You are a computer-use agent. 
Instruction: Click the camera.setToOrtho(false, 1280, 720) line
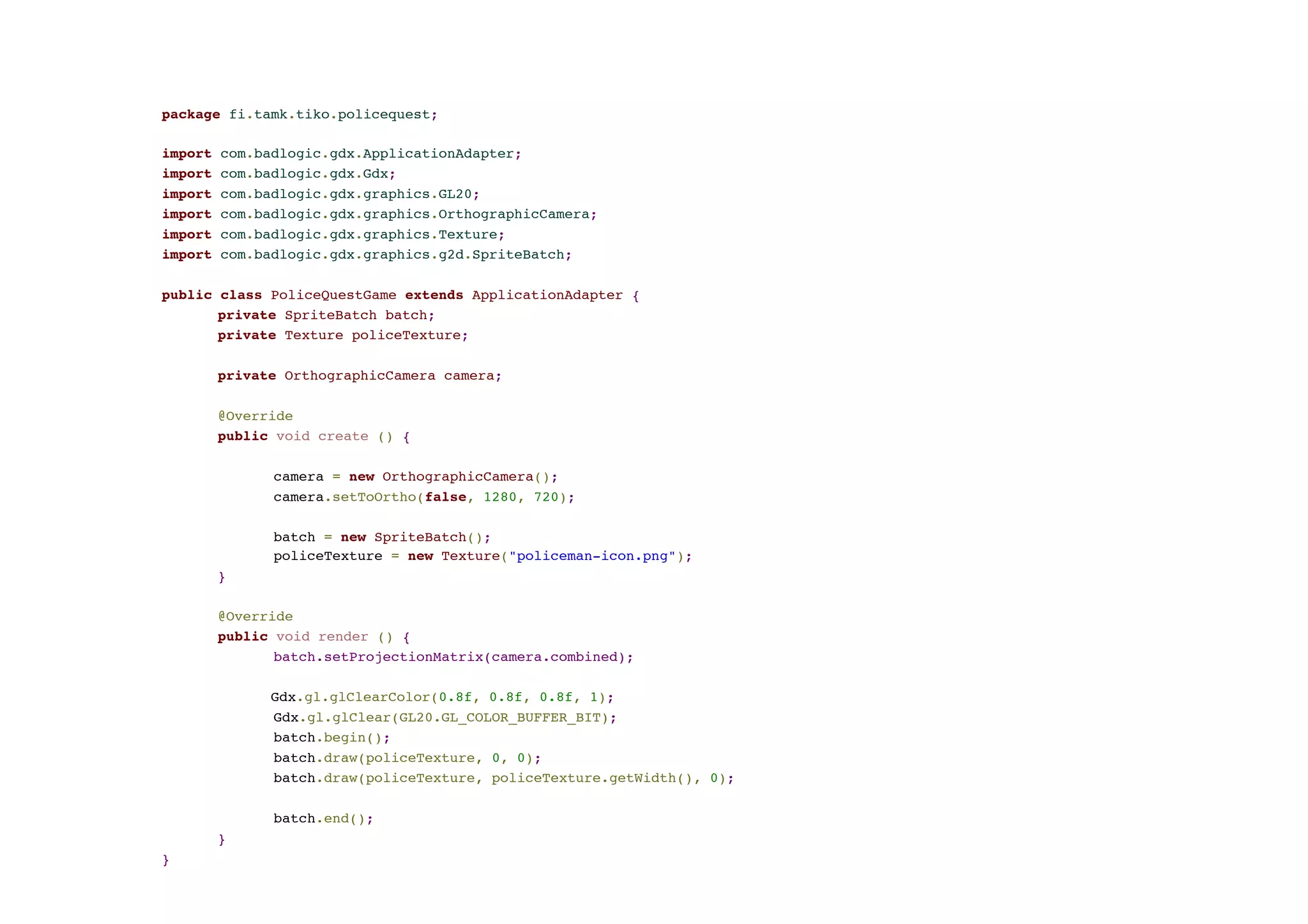(424, 497)
